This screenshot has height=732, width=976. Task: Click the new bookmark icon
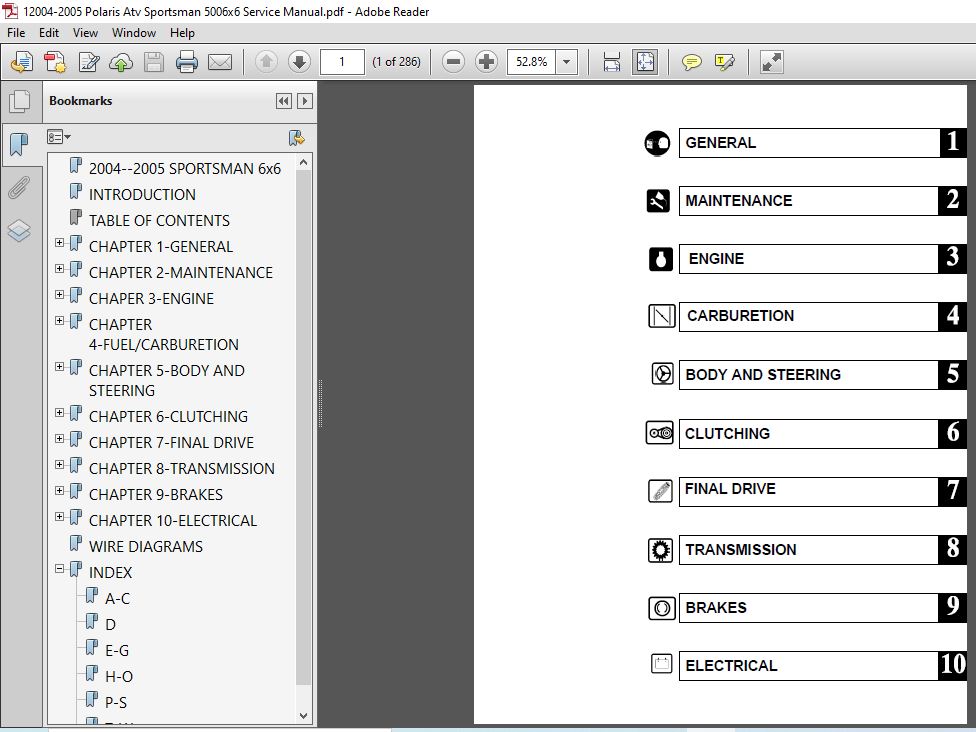coord(297,138)
